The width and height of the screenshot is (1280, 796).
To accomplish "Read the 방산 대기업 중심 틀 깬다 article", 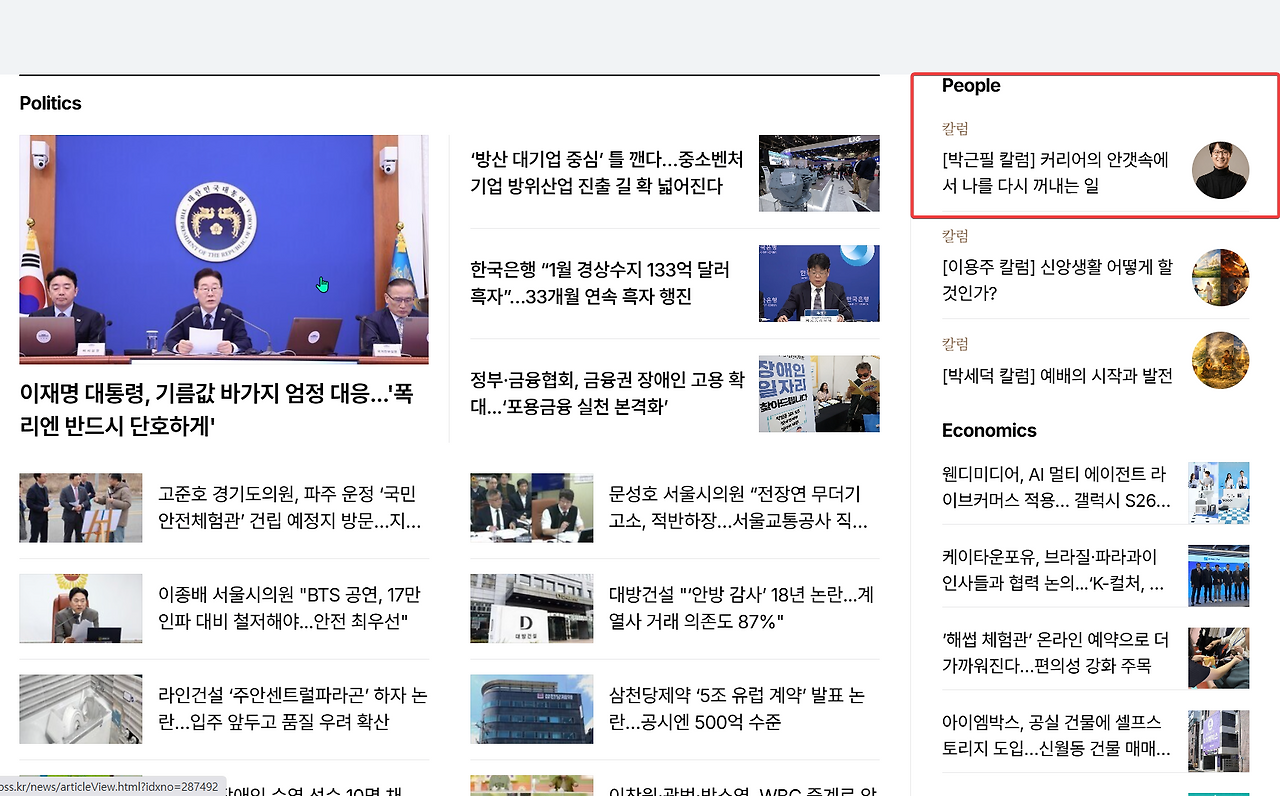I will click(x=607, y=173).
